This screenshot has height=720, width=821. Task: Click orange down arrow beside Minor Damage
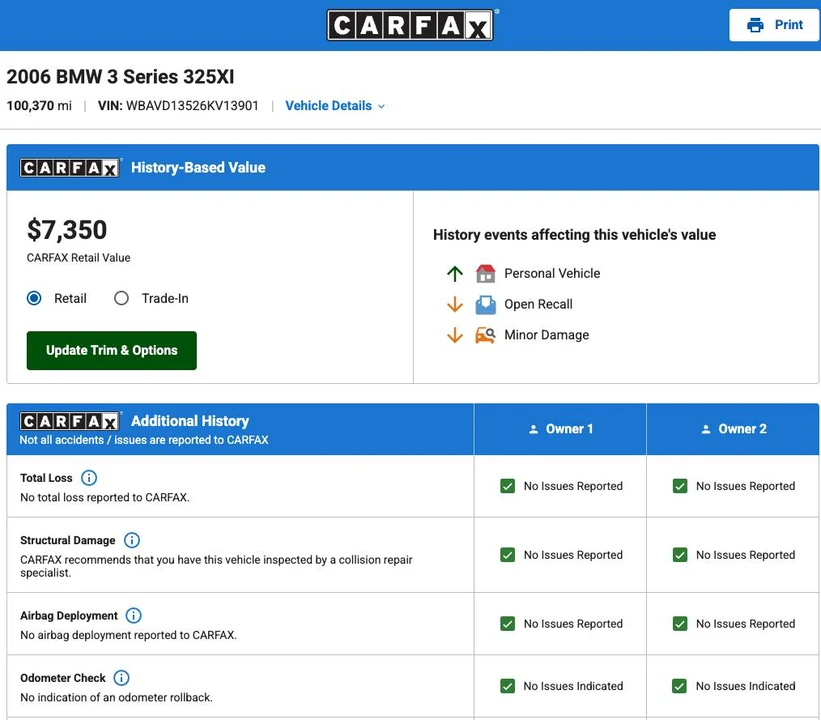(455, 335)
